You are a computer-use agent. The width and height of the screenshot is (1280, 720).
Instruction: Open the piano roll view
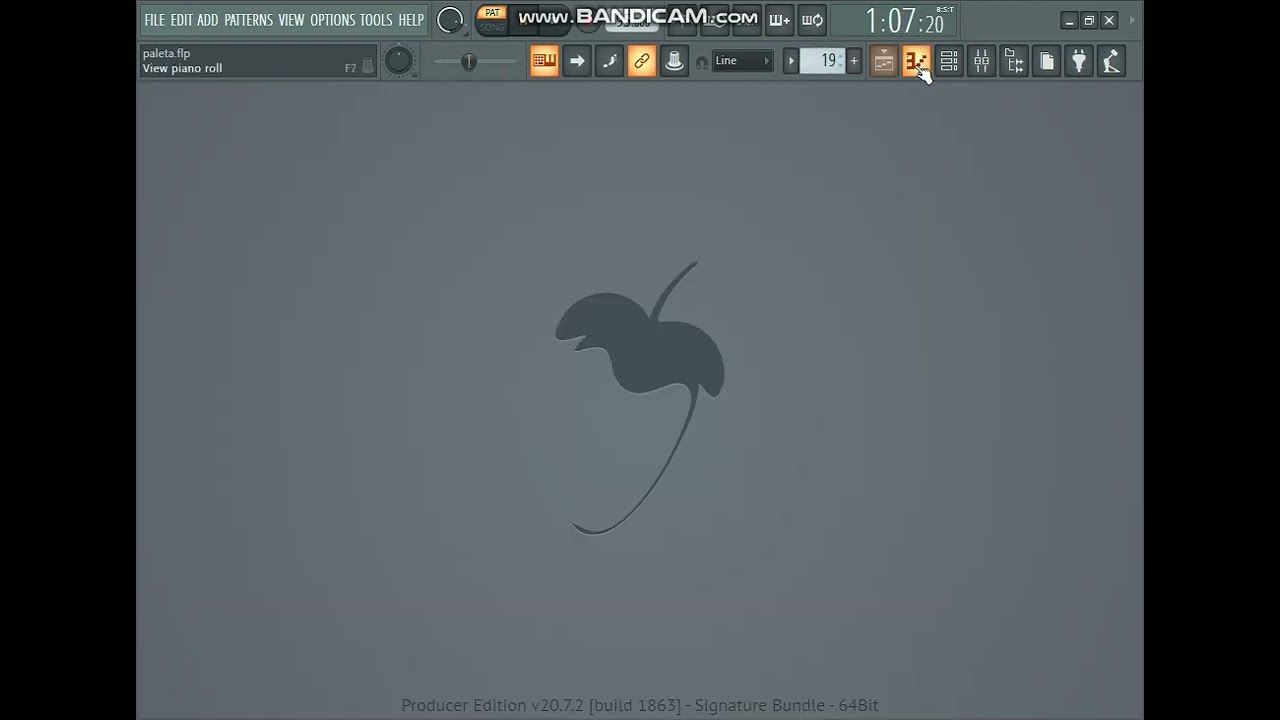click(x=916, y=61)
